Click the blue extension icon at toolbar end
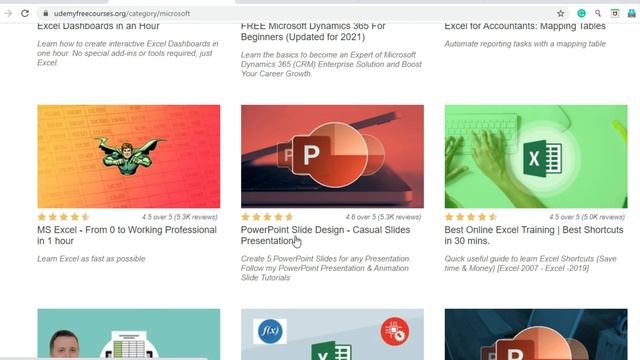 631,13
